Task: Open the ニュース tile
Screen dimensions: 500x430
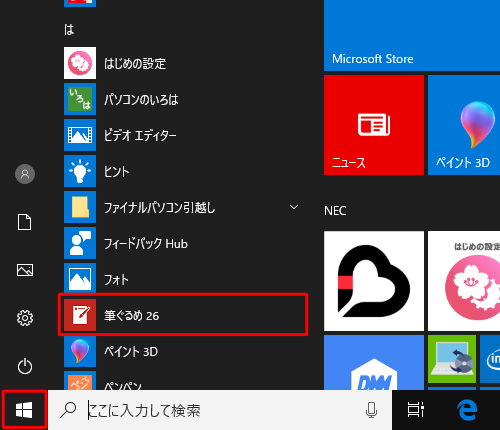Action: [374, 125]
